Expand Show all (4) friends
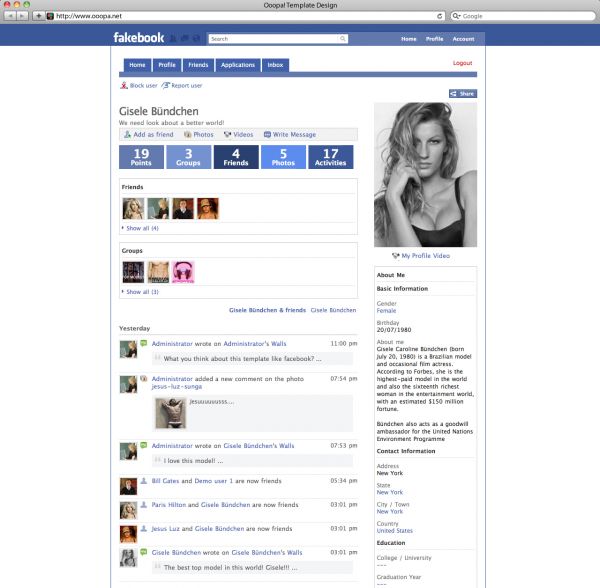This screenshot has height=588, width=600. [x=142, y=228]
